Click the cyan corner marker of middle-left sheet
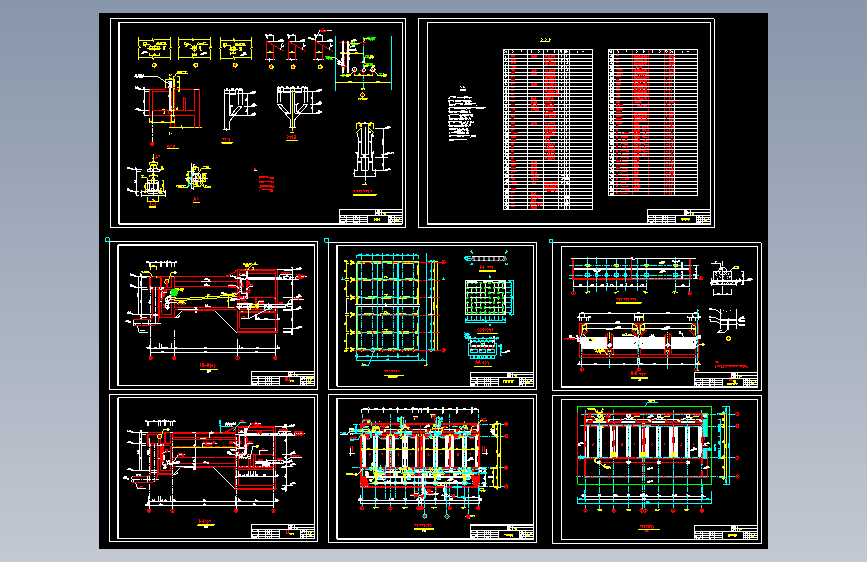Screen dimensions: 867x562 [107, 240]
